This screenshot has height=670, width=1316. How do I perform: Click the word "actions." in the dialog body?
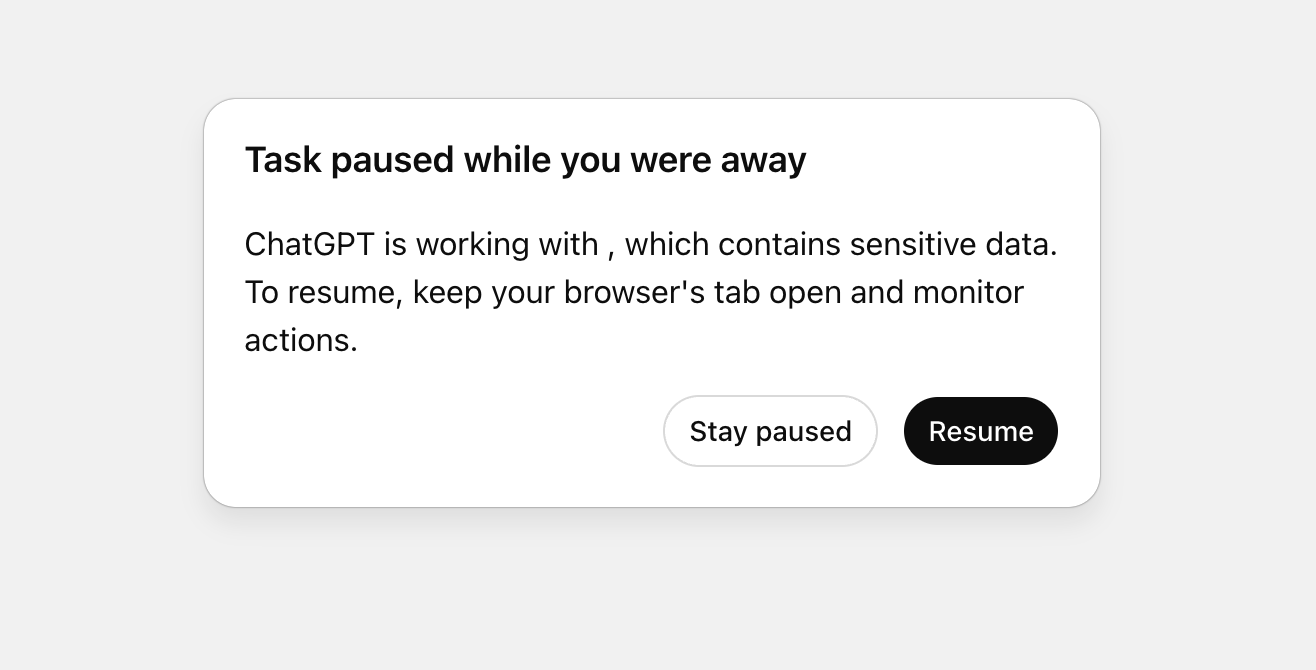tap(301, 340)
